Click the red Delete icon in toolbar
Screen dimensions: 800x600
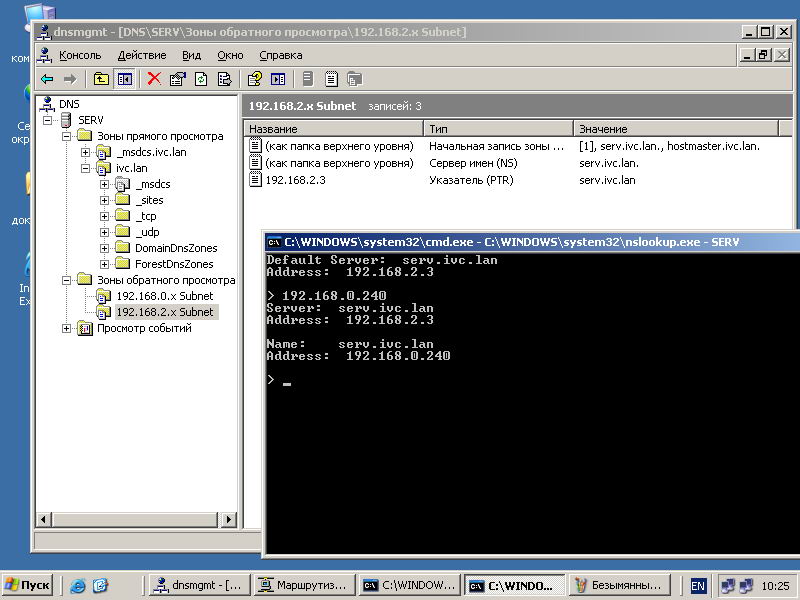click(x=154, y=79)
